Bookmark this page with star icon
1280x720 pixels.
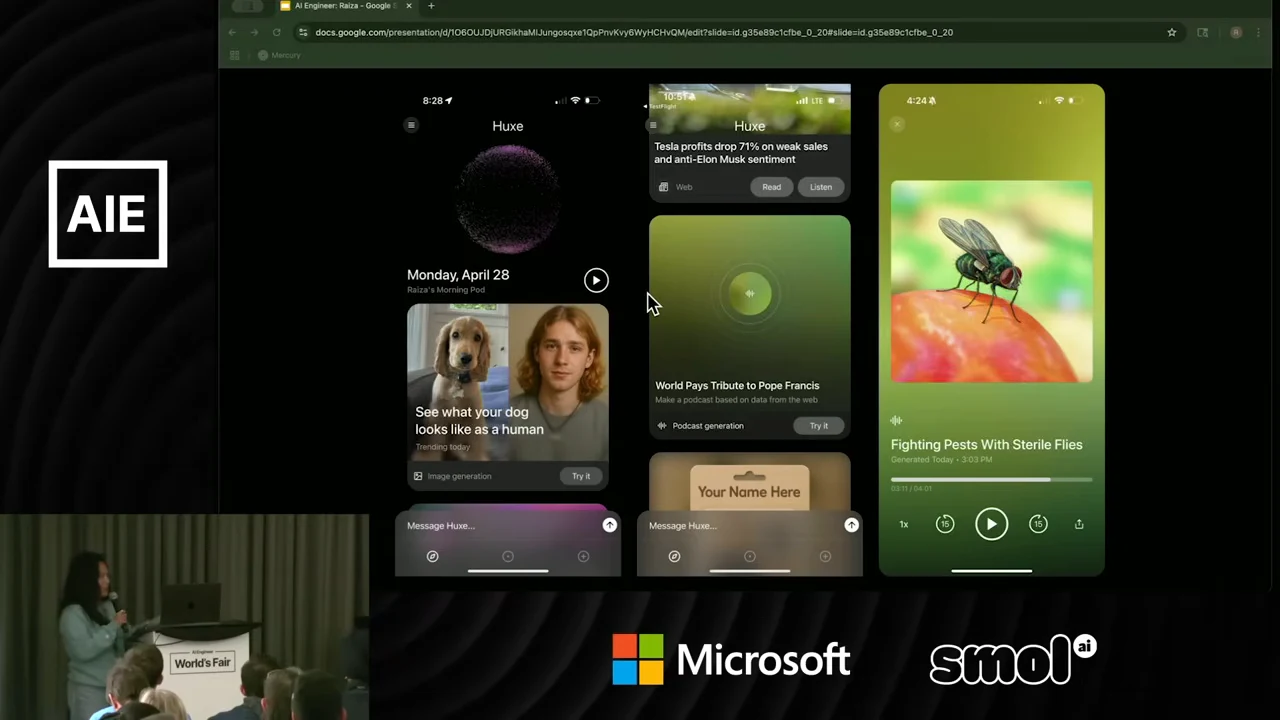pyautogui.click(x=1171, y=32)
